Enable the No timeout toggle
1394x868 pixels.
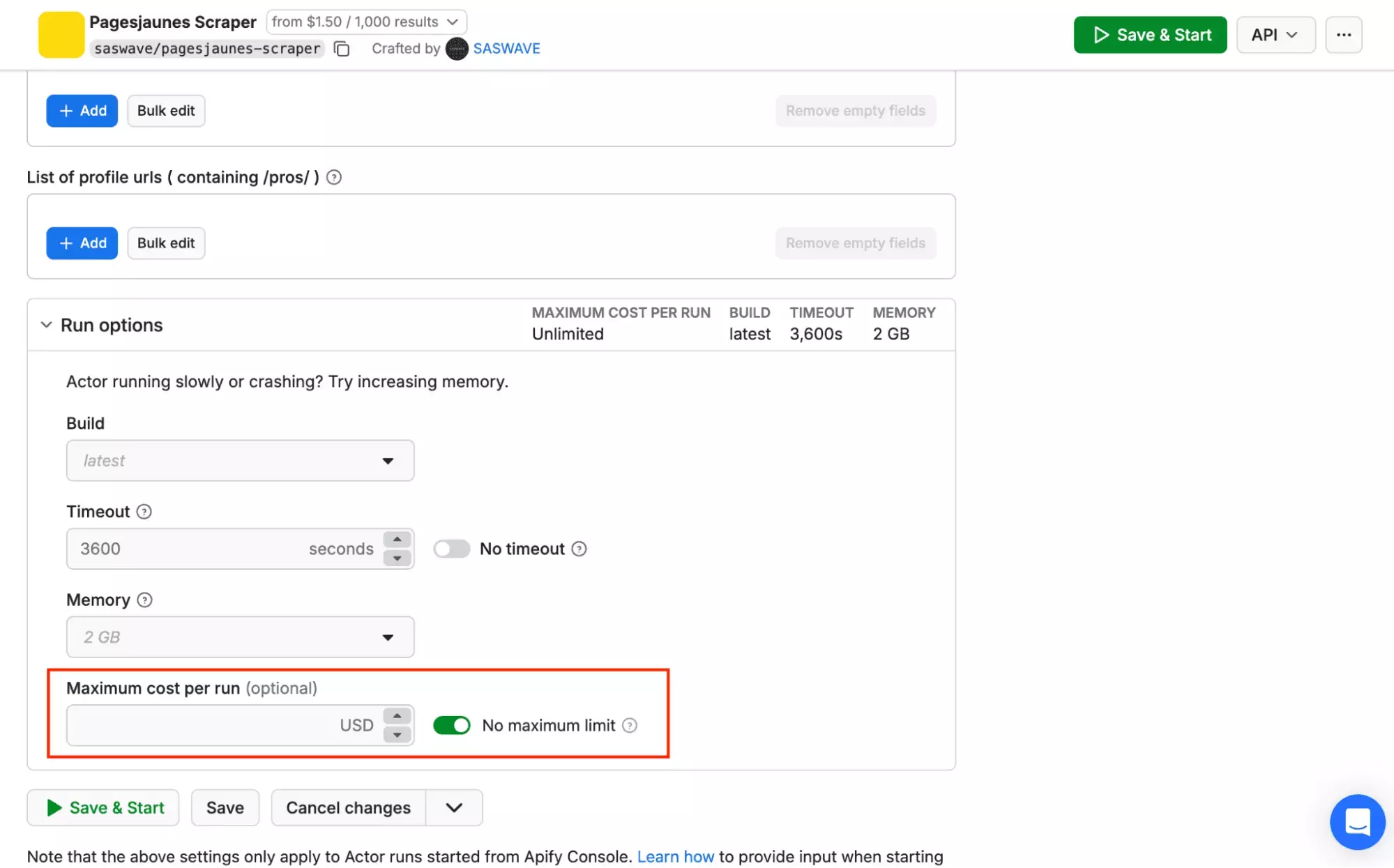coord(451,549)
